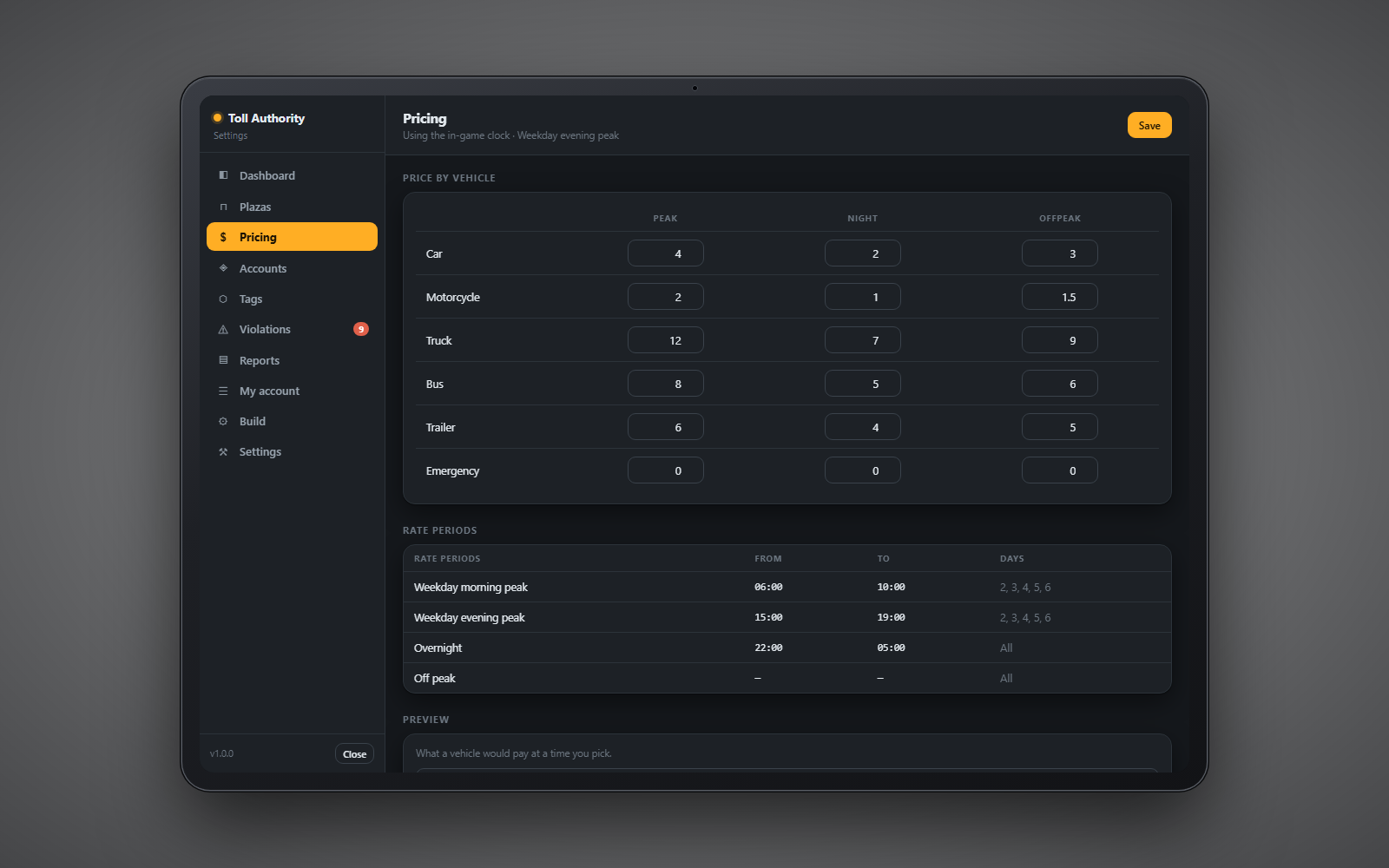Viewport: 1389px width, 868px height.
Task: Edit the Bus peak price field
Action: pos(666,384)
